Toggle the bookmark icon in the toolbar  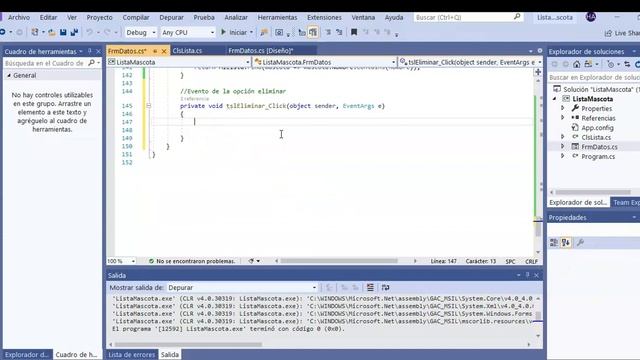pyautogui.click(x=354, y=32)
